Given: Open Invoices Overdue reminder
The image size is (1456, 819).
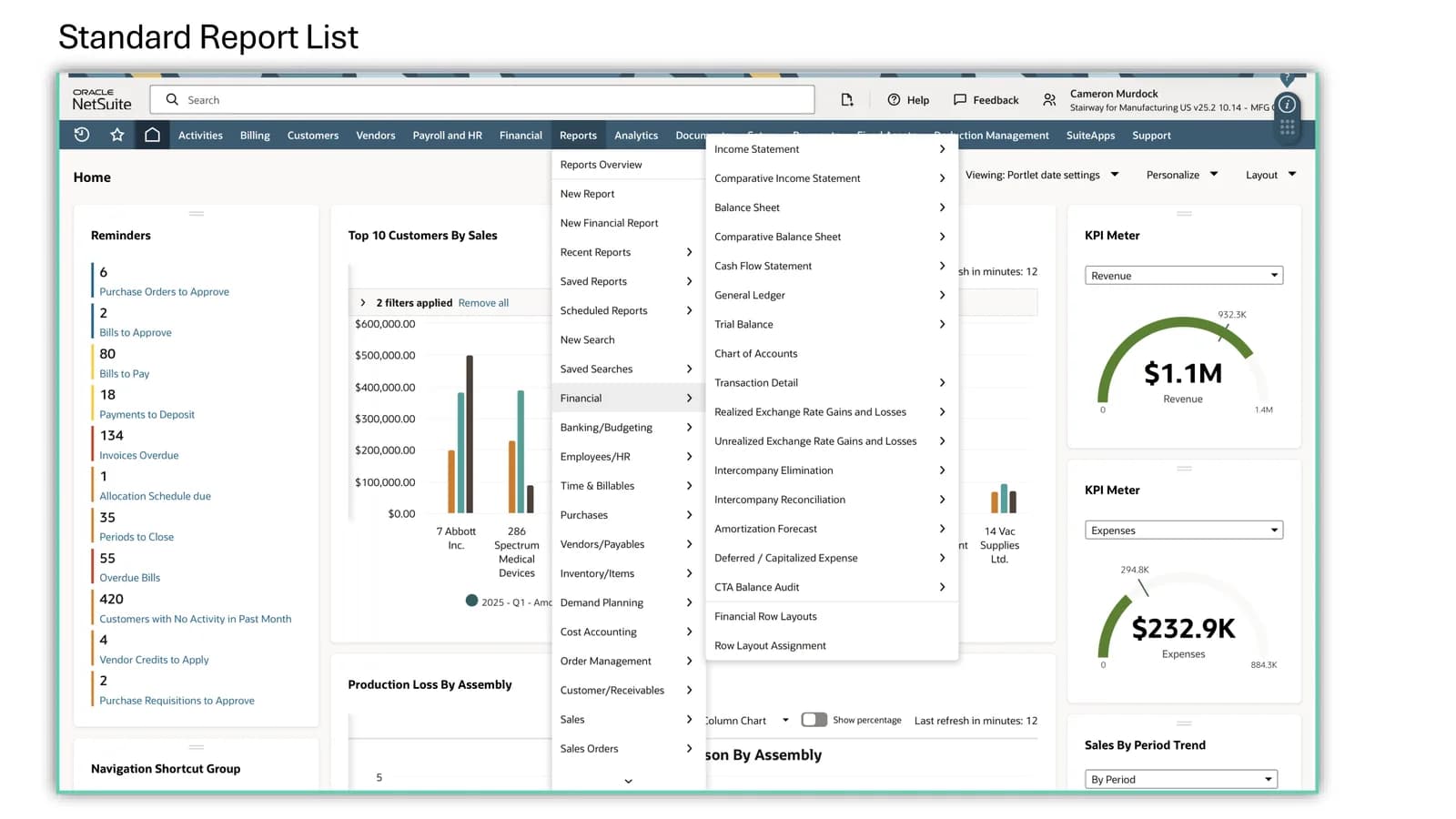Looking at the screenshot, I should point(138,455).
